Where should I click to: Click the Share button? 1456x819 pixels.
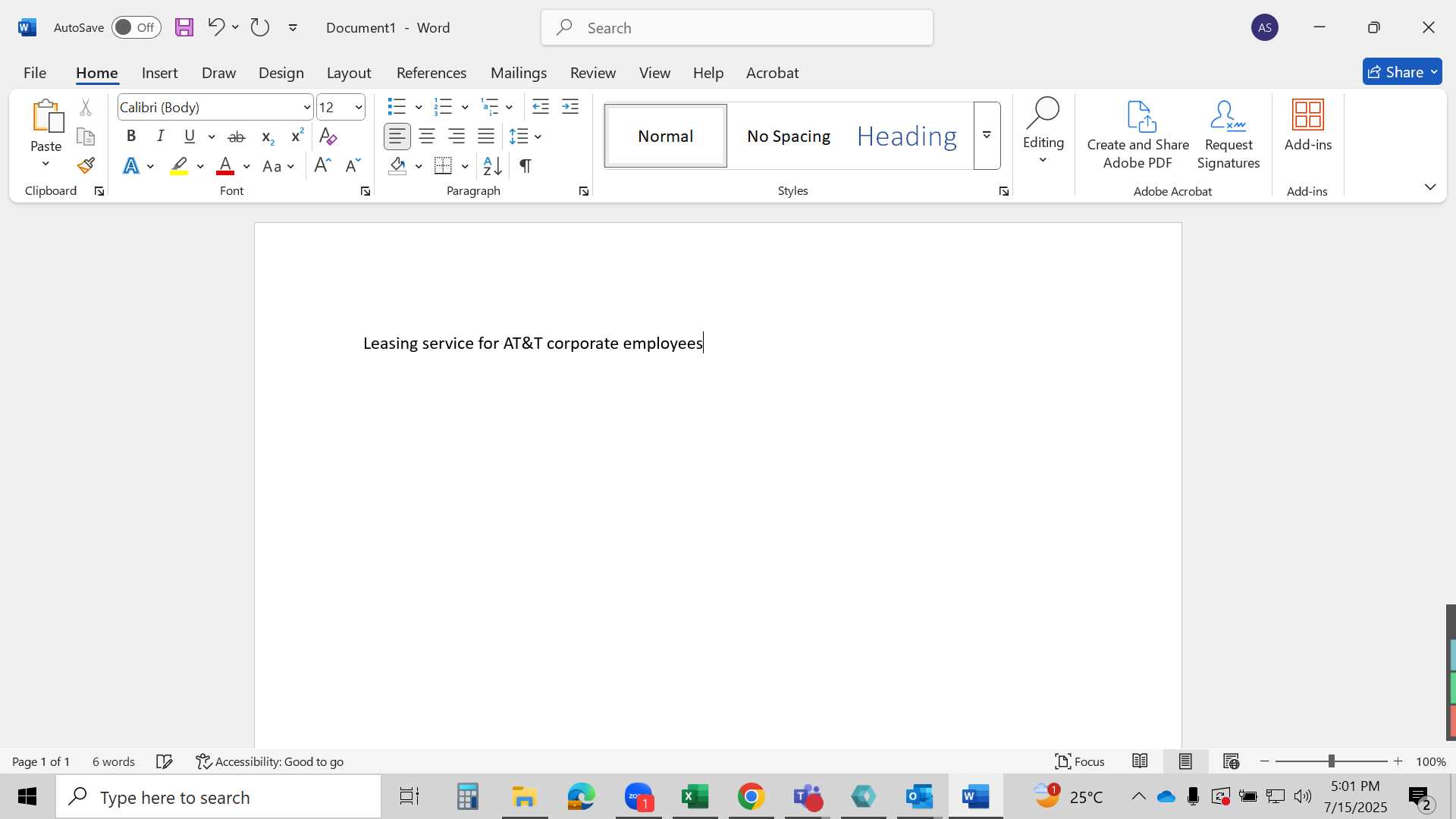(x=1402, y=72)
